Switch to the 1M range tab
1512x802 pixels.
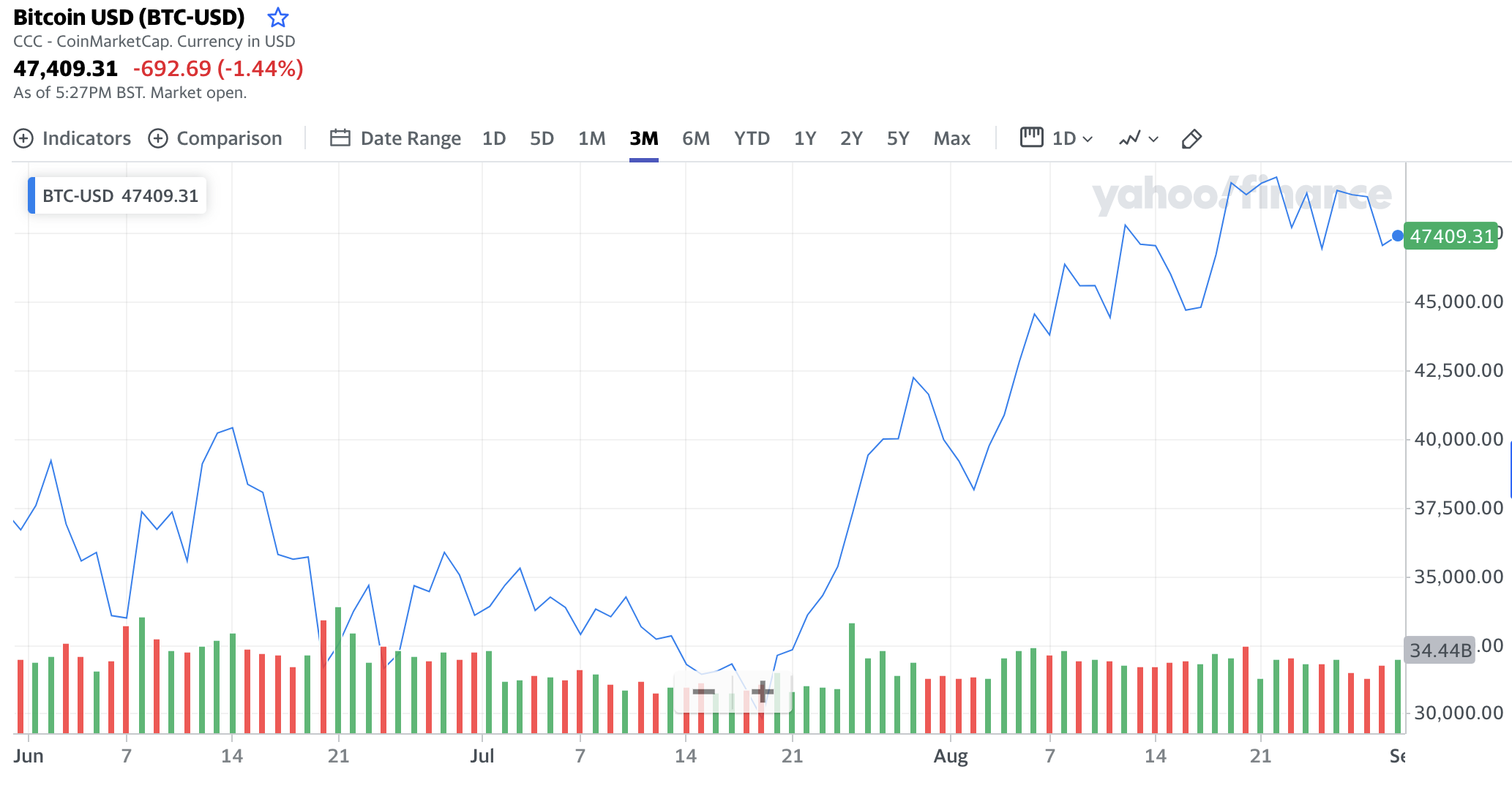pyautogui.click(x=591, y=138)
